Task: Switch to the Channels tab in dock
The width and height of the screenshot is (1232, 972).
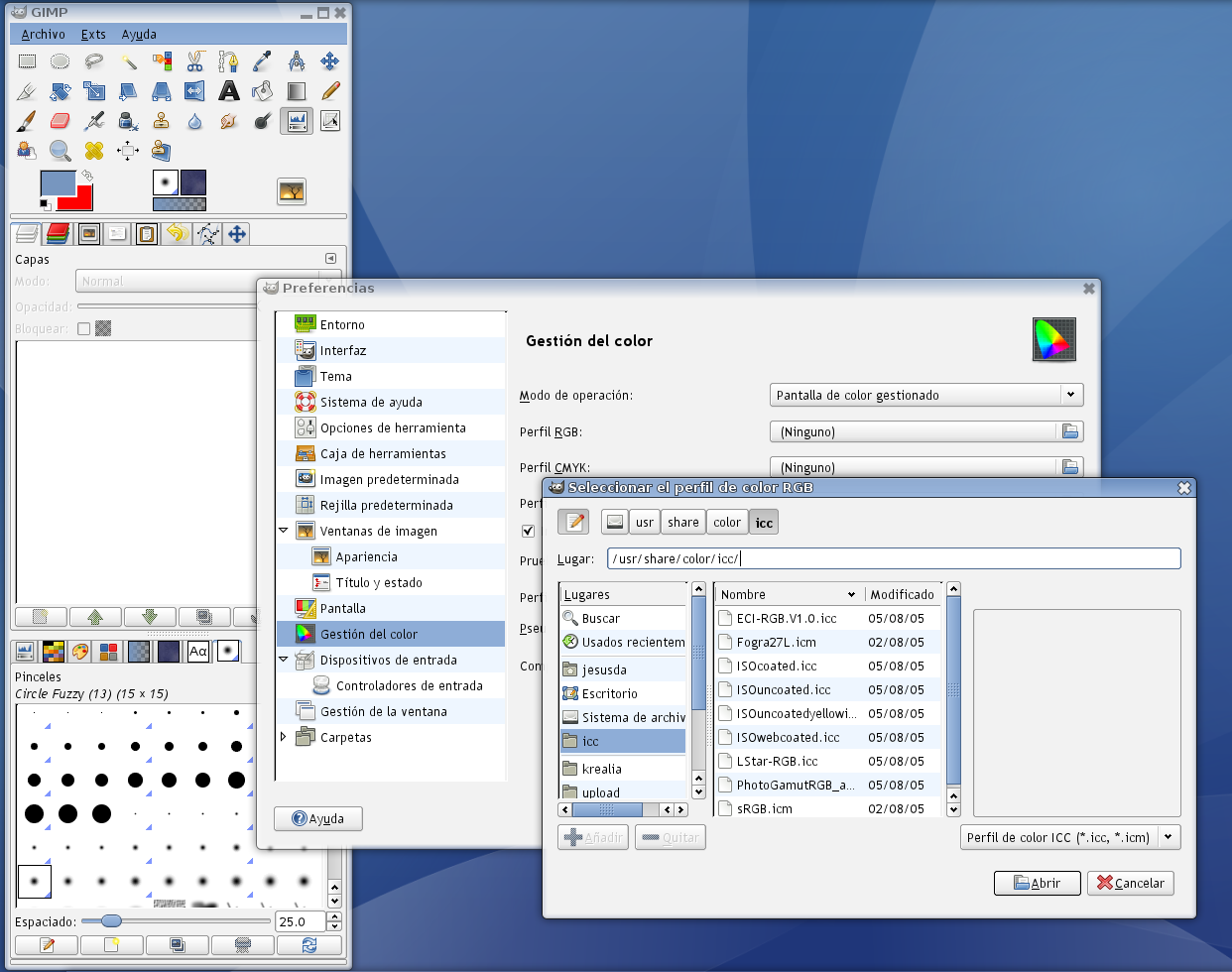Action: pyautogui.click(x=59, y=234)
